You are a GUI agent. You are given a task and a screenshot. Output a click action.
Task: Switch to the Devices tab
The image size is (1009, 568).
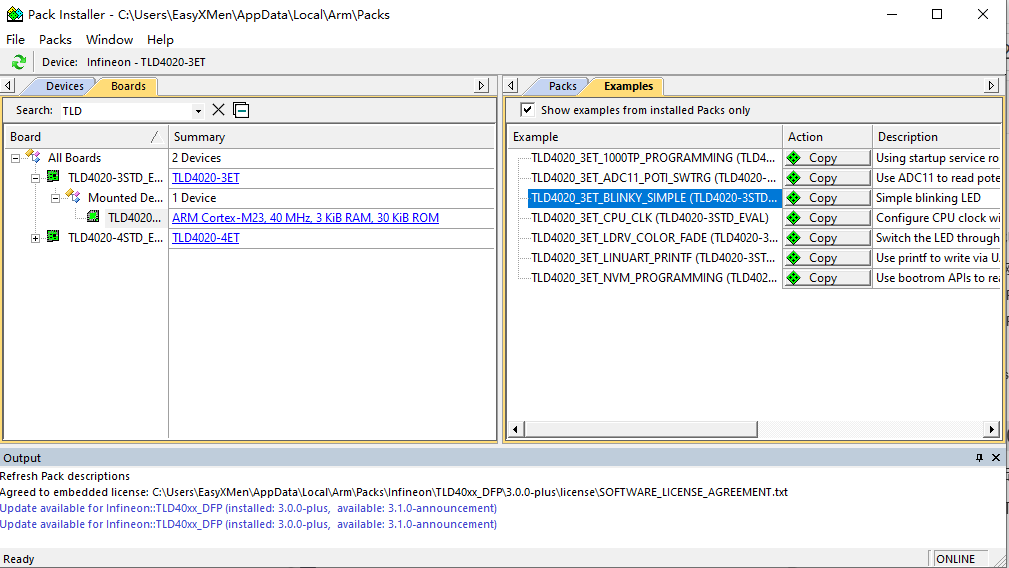click(64, 86)
